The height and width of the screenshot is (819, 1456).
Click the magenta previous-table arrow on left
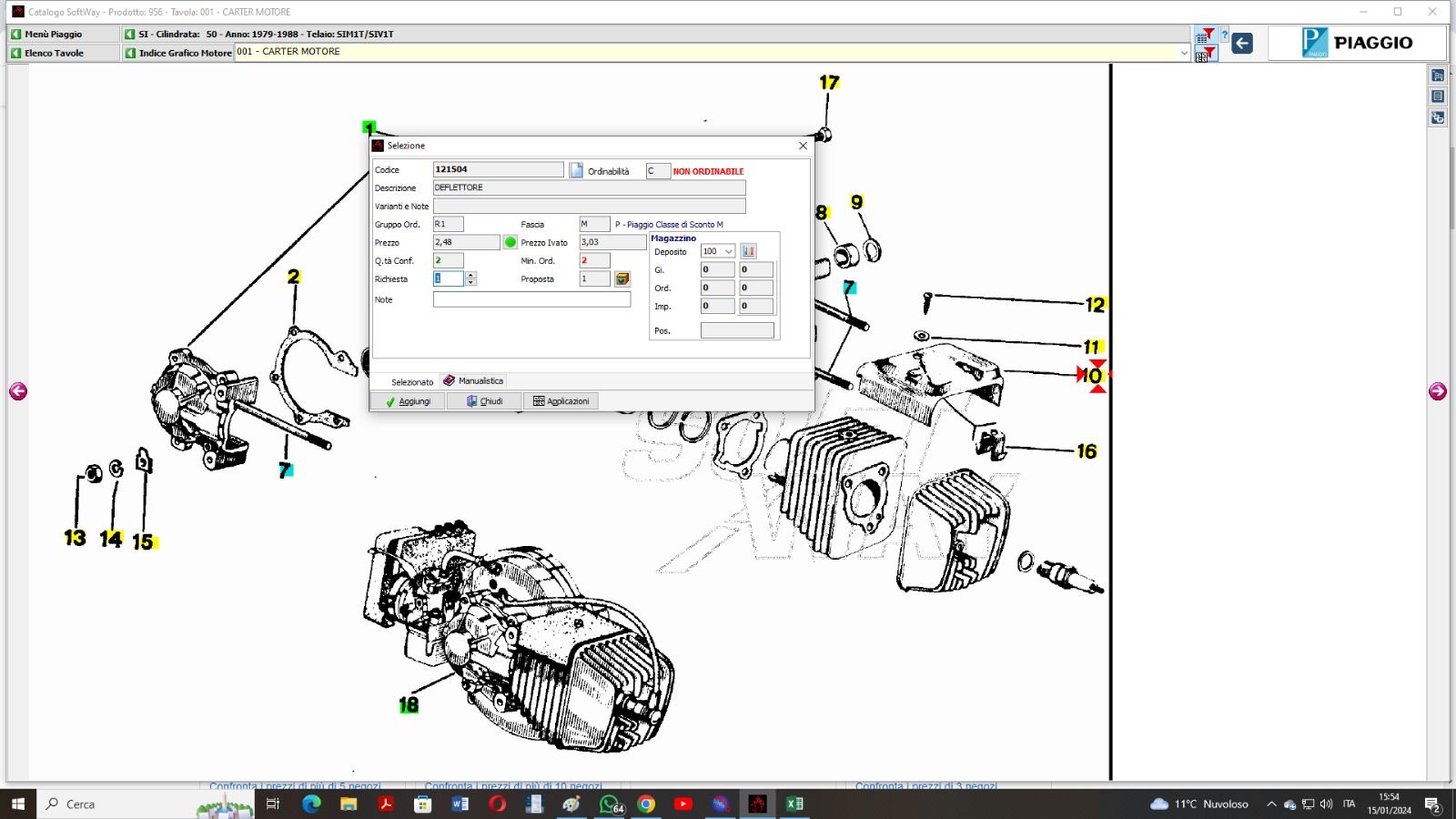pyautogui.click(x=18, y=391)
